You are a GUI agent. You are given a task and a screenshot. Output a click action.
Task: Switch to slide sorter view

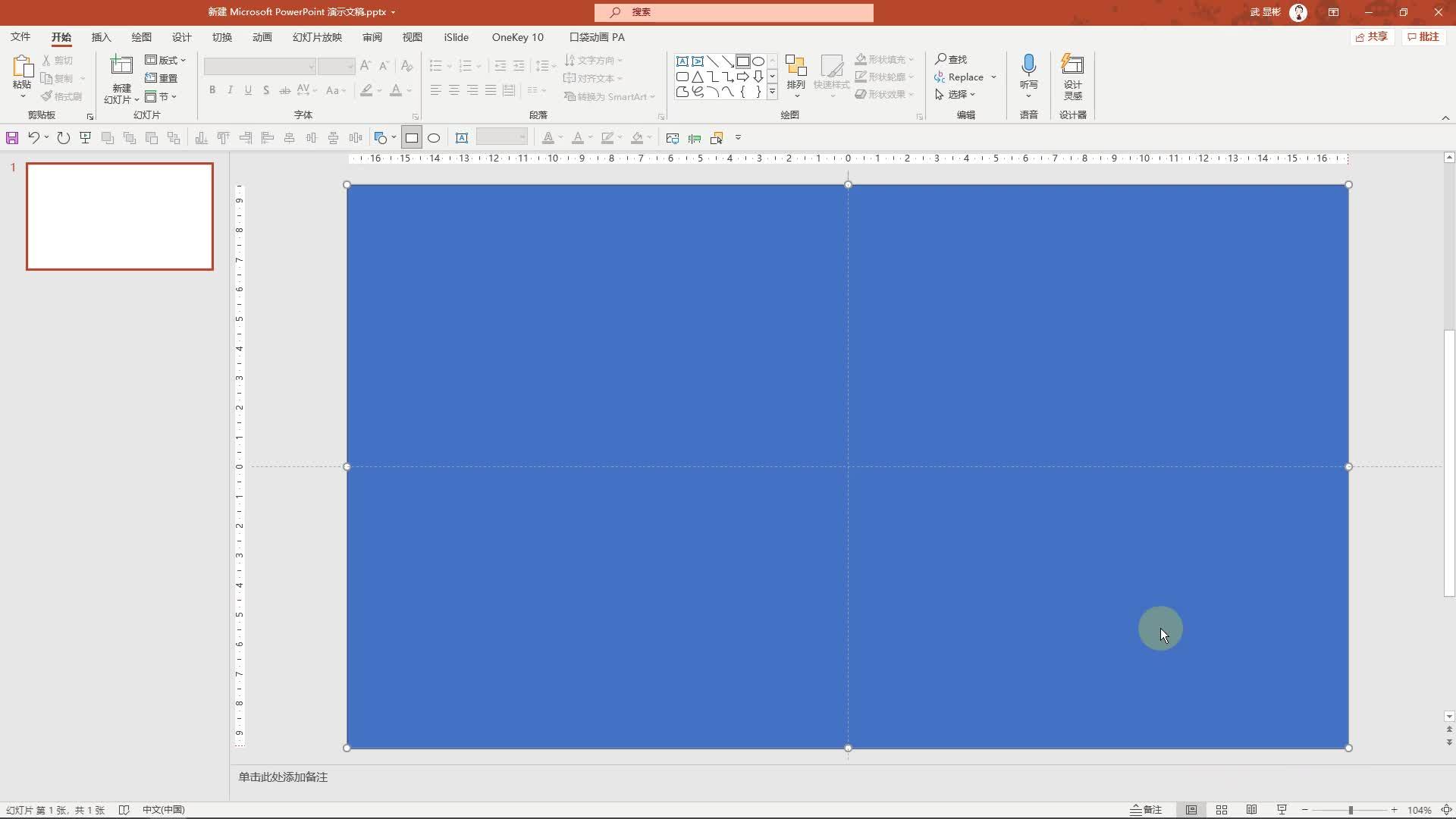(x=1222, y=810)
